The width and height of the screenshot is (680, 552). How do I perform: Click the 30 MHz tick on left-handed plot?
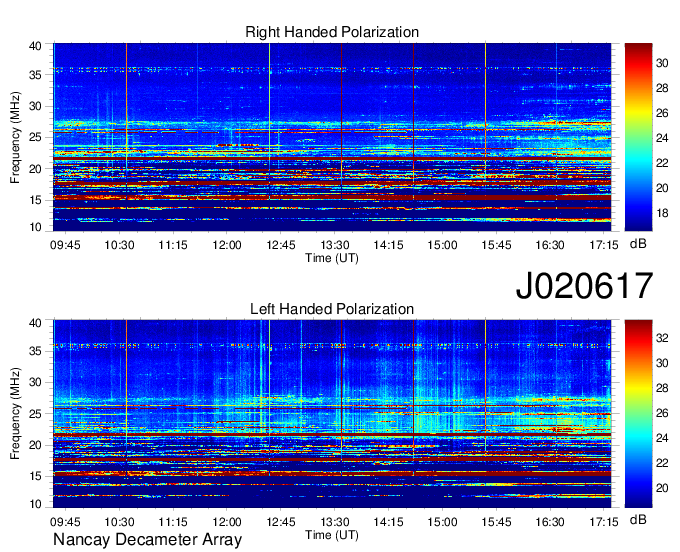pyautogui.click(x=35, y=382)
